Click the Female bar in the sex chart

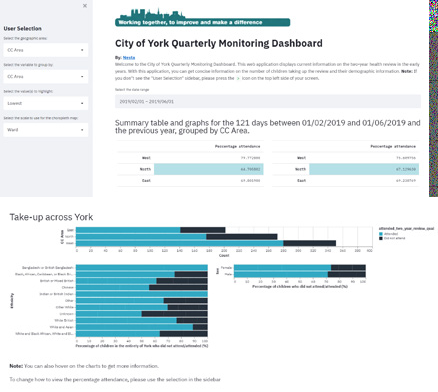(x=300, y=268)
